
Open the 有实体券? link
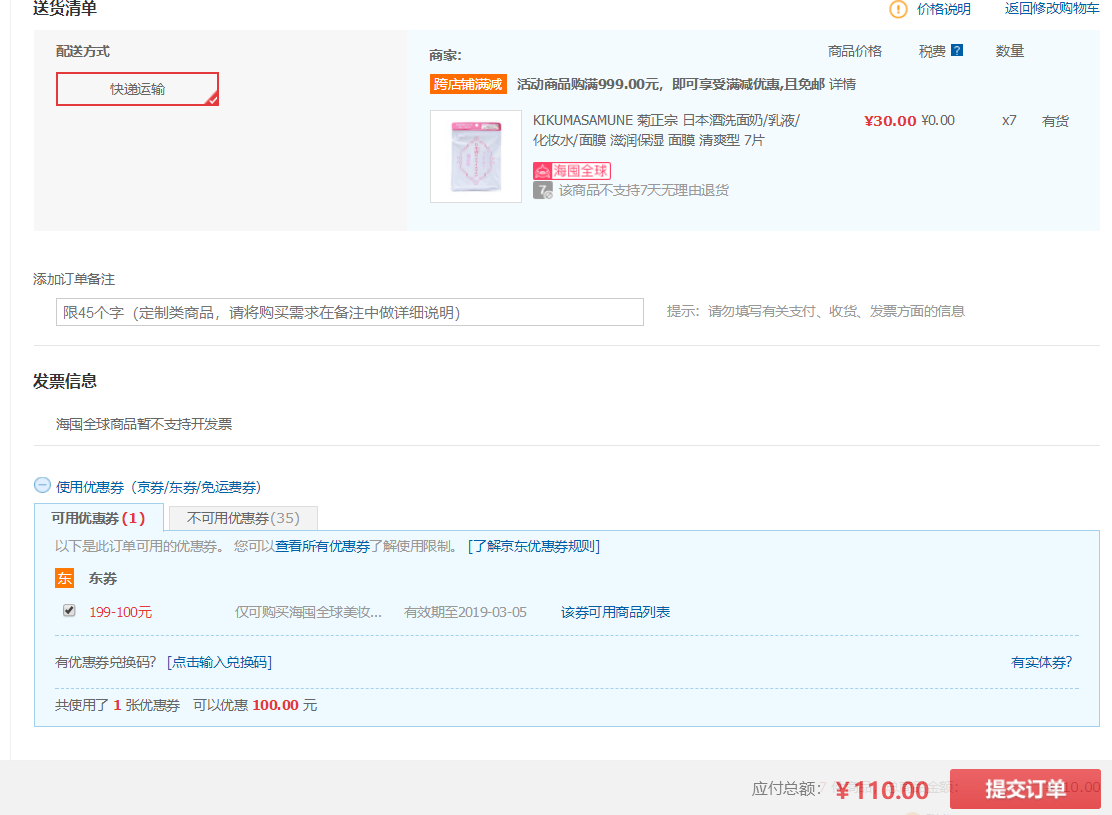pos(1042,662)
